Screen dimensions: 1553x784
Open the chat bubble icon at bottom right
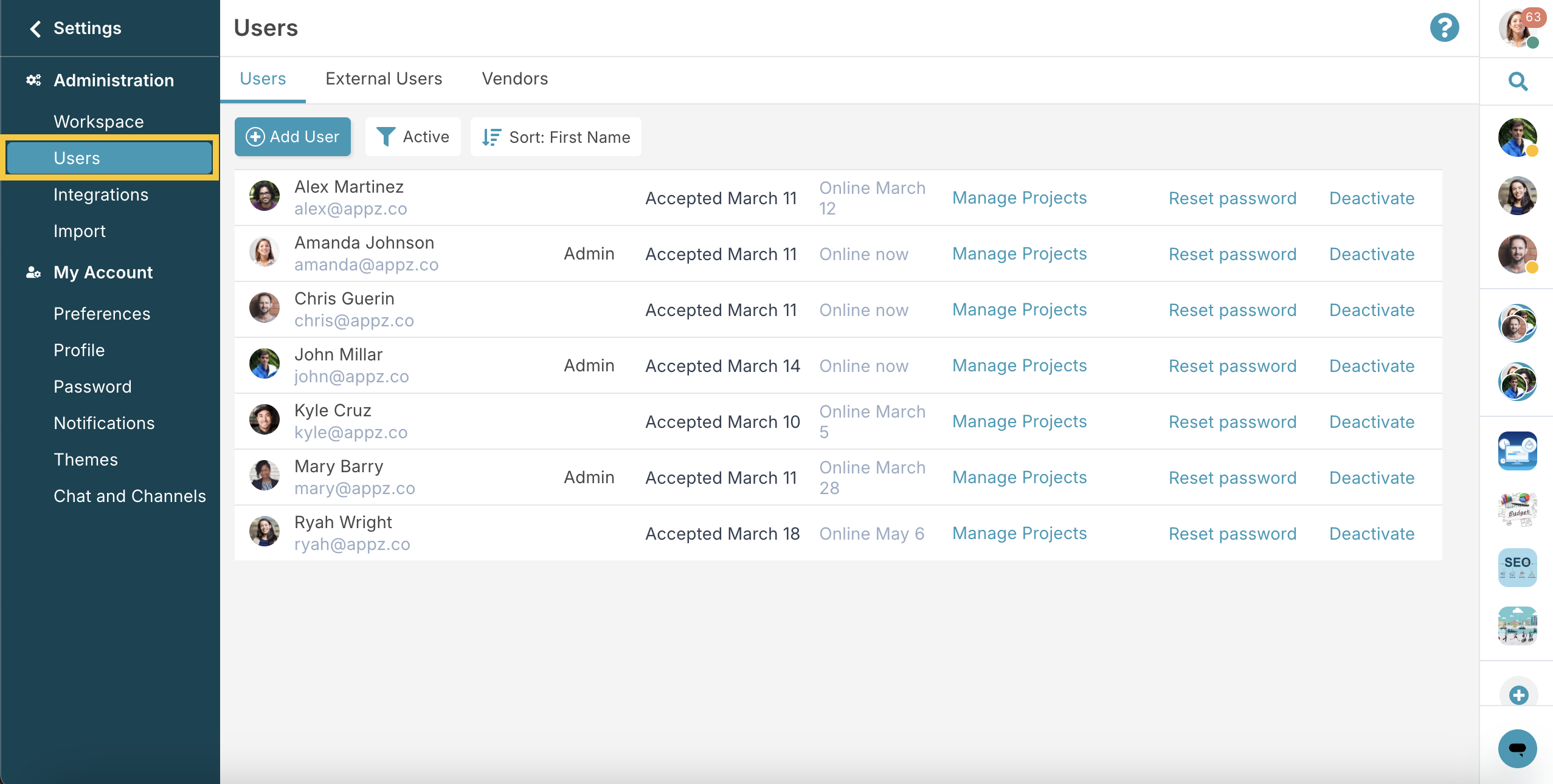pos(1518,748)
